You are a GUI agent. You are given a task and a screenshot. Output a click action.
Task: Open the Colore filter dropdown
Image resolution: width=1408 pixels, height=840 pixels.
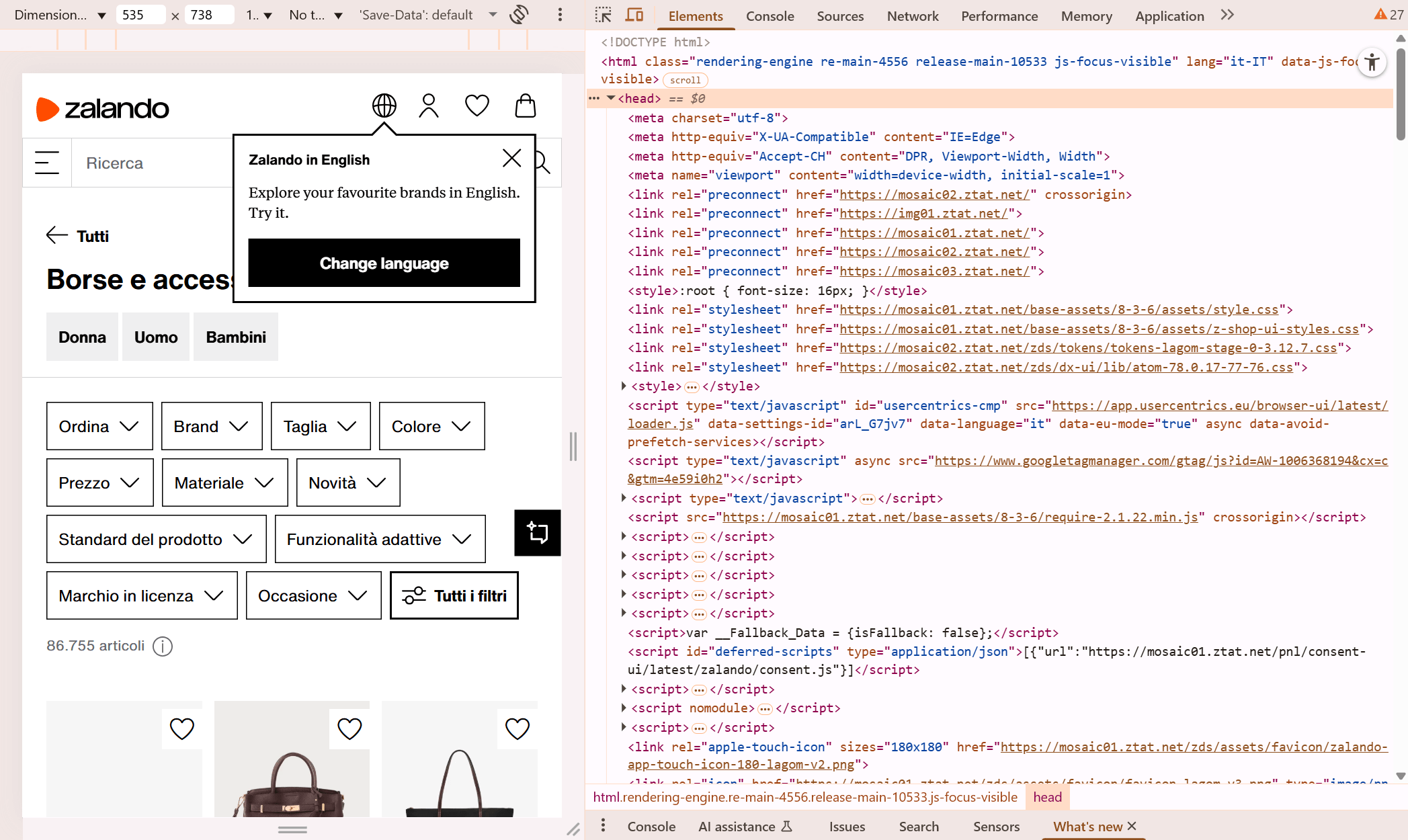(x=431, y=426)
